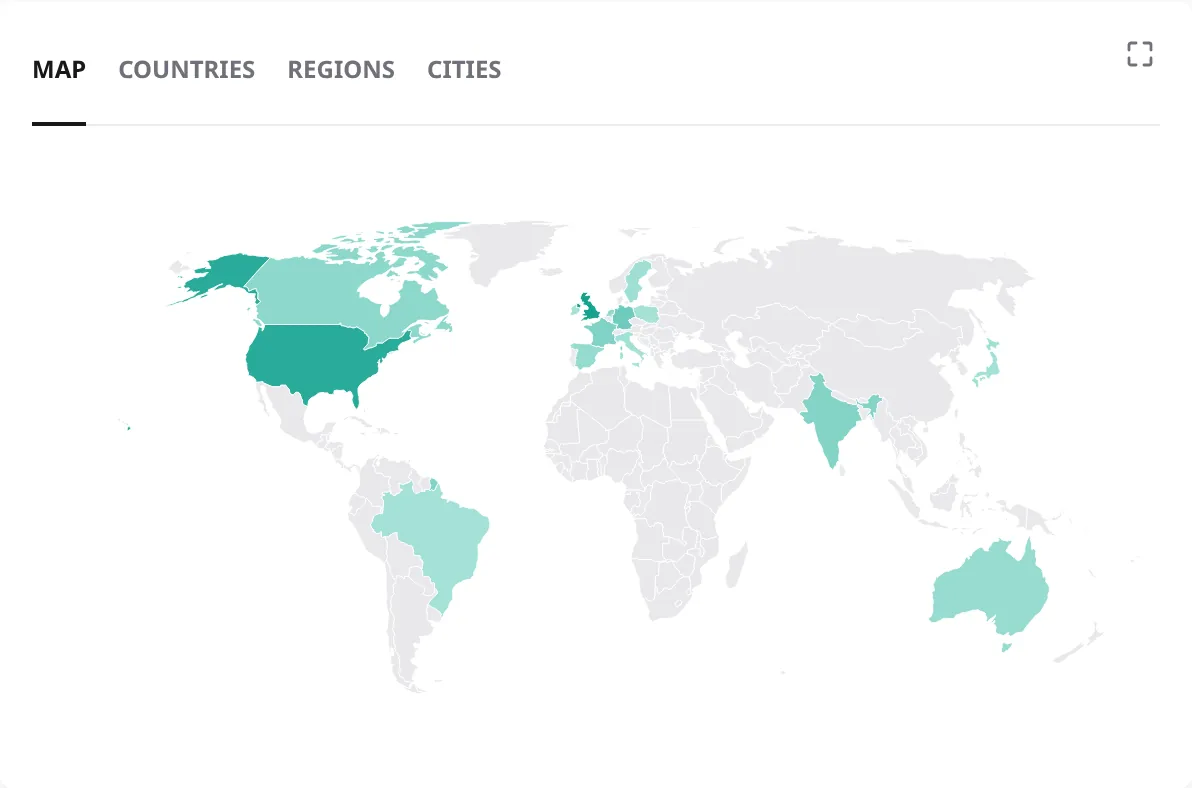Switch to the REGIONS tab
The height and width of the screenshot is (788, 1192).
click(x=341, y=70)
